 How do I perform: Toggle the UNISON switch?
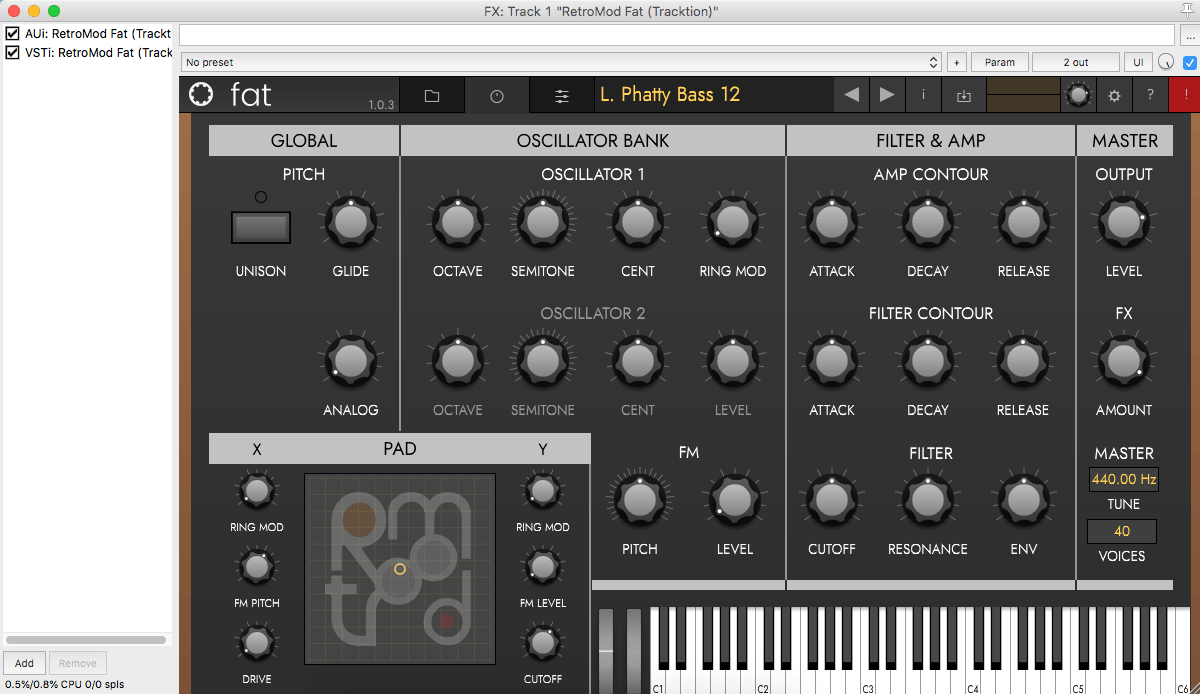[261, 227]
